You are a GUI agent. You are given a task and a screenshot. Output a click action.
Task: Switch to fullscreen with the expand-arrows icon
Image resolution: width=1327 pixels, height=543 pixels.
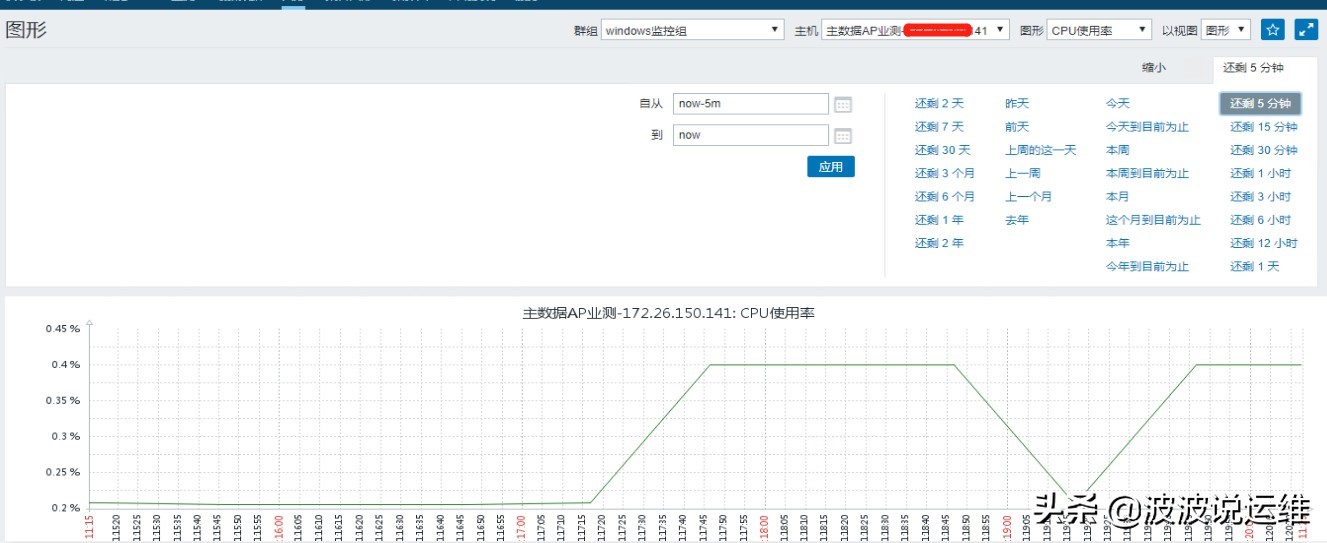[1306, 30]
